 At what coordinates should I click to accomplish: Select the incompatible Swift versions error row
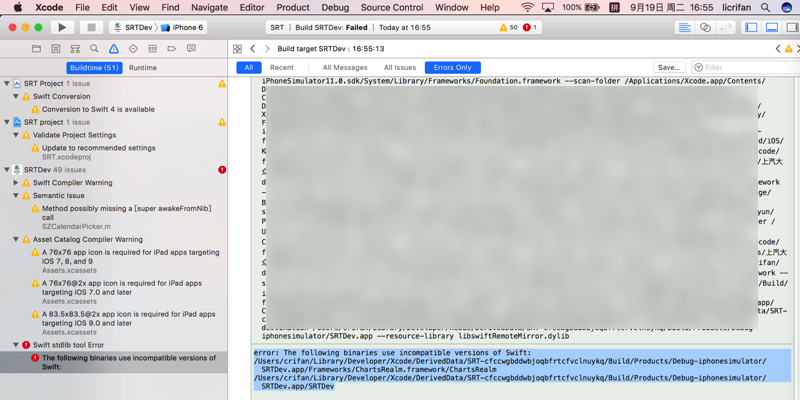[114, 362]
